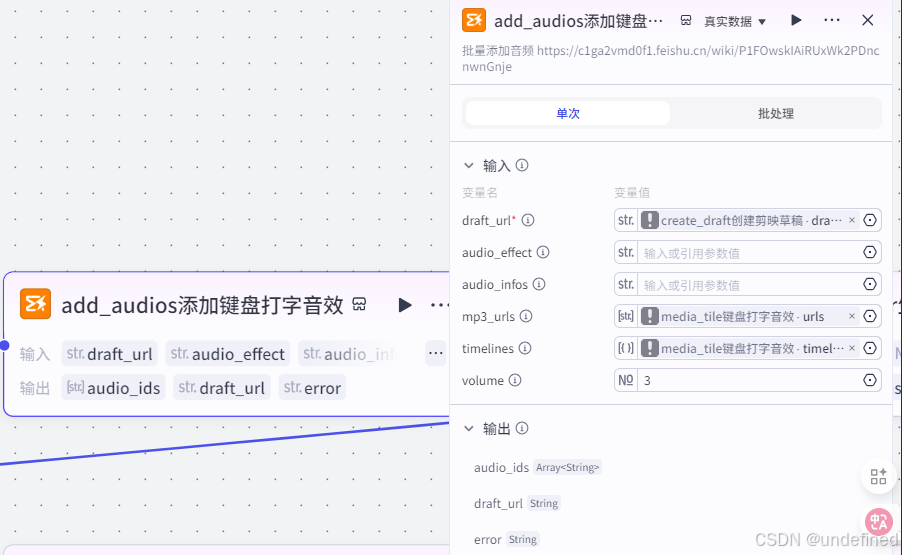Remove the timelines reference value

852,348
